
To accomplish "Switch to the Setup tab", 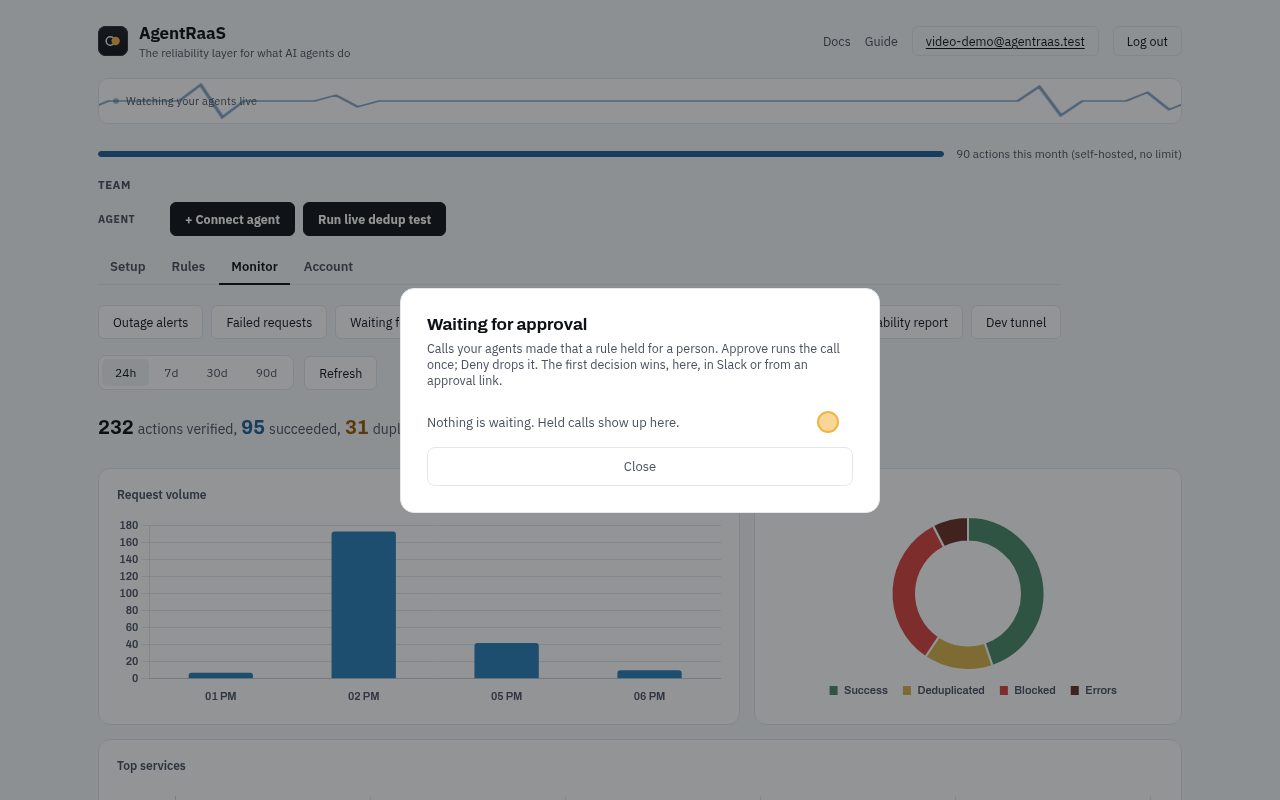I will (x=127, y=266).
